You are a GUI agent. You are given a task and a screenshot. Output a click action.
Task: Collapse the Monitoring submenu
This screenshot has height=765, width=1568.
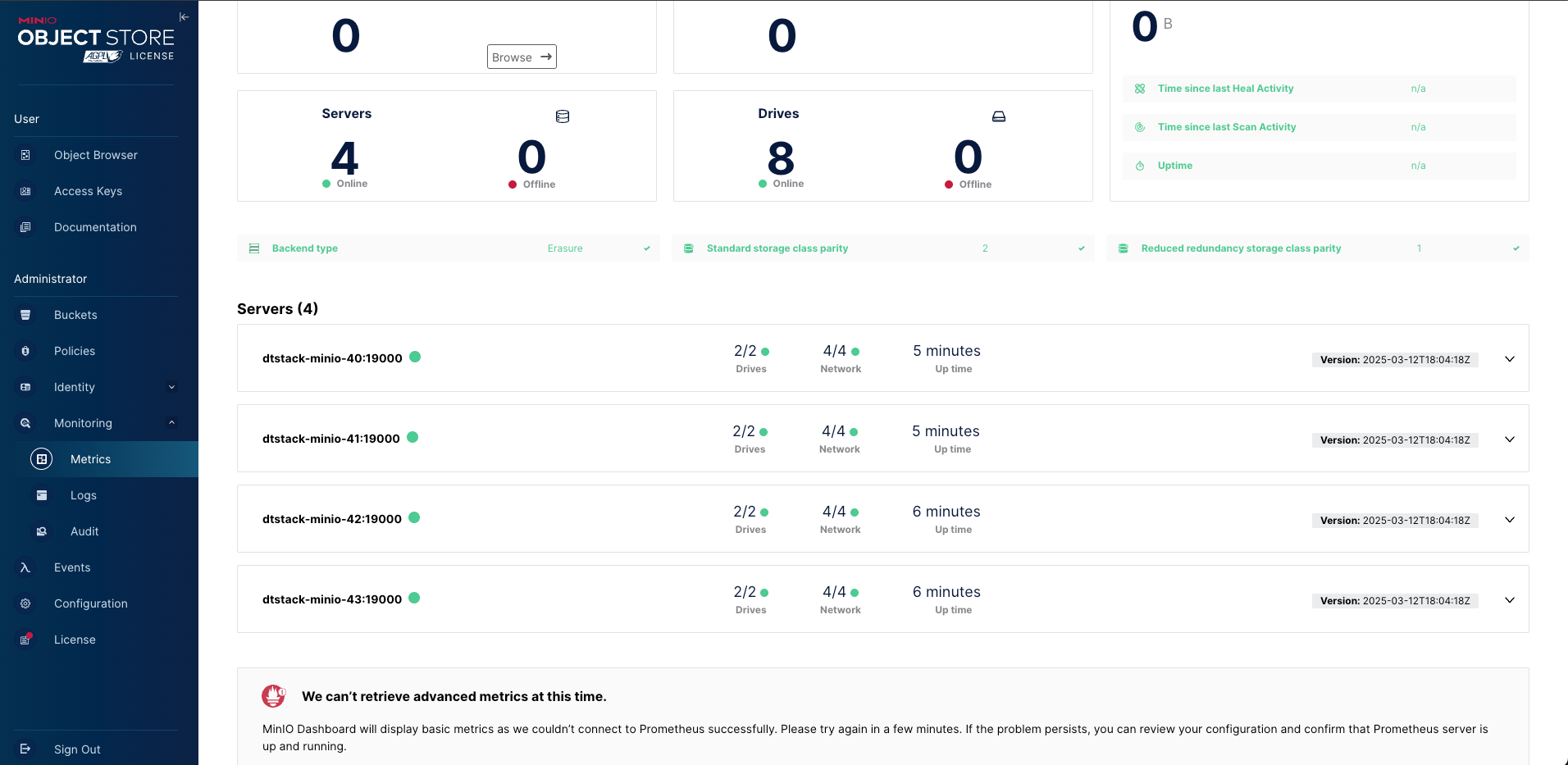pos(171,423)
